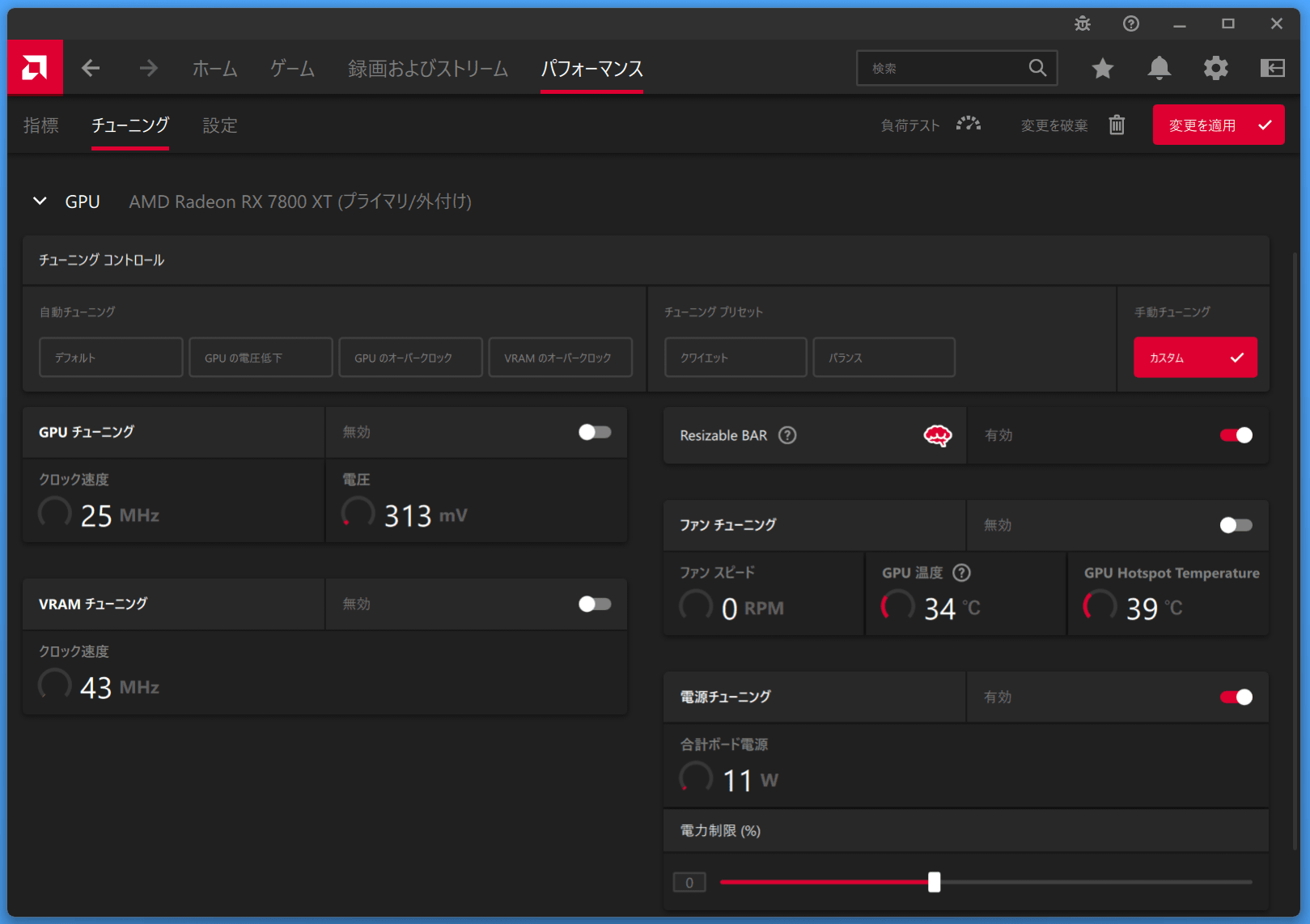Image resolution: width=1310 pixels, height=924 pixels.
Task: Click 変更を適用 button
Action: coord(1218,125)
